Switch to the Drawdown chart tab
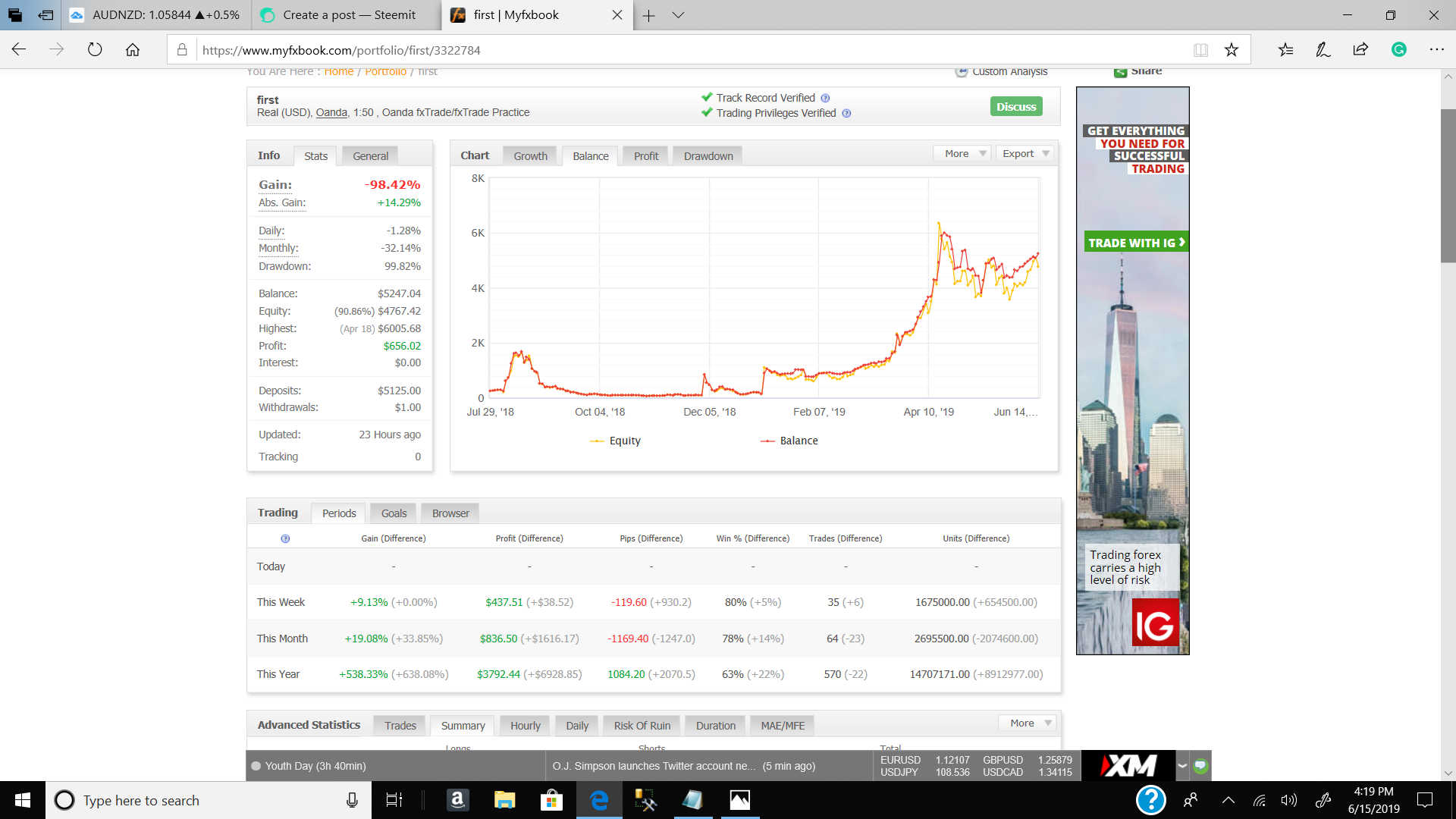The width and height of the screenshot is (1456, 819). (708, 156)
